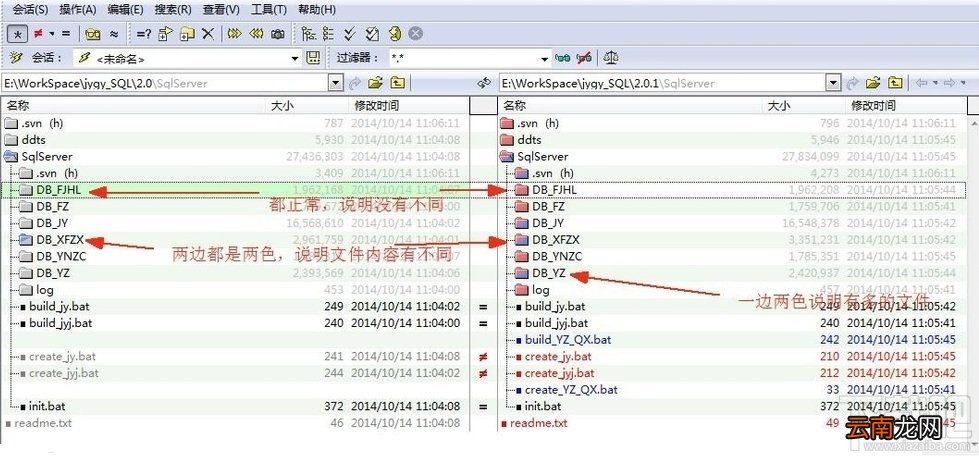Image resolution: width=979 pixels, height=456 pixels.
Task: Toggle the minor differences (≈) button
Action: pos(114,34)
